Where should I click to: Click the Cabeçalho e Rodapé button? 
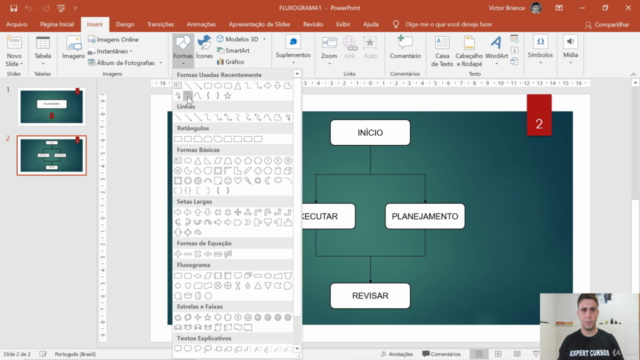[469, 51]
